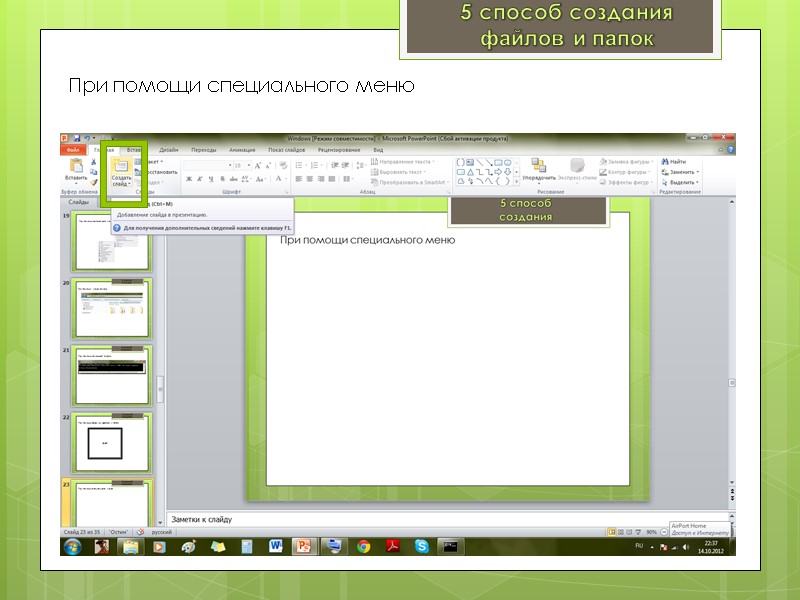This screenshot has height=600, width=800.
Task: Click the Align text left icon
Action: point(299,179)
